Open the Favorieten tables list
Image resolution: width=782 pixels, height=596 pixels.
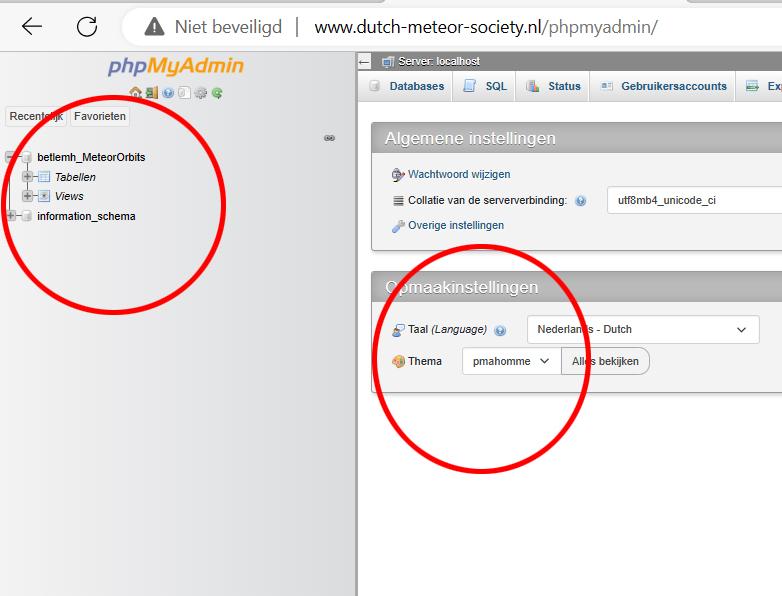tap(100, 116)
